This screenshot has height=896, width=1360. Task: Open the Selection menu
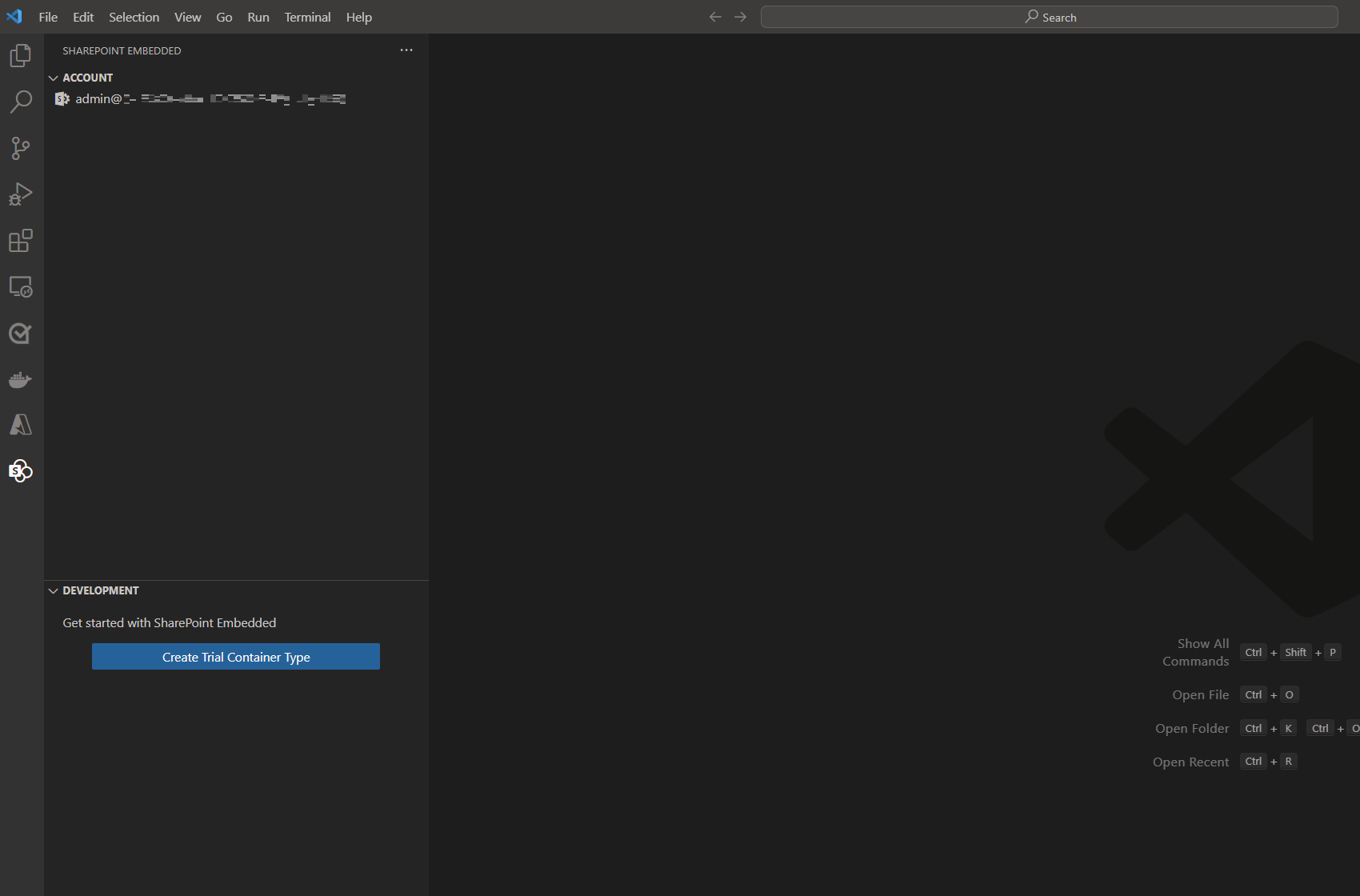134,17
